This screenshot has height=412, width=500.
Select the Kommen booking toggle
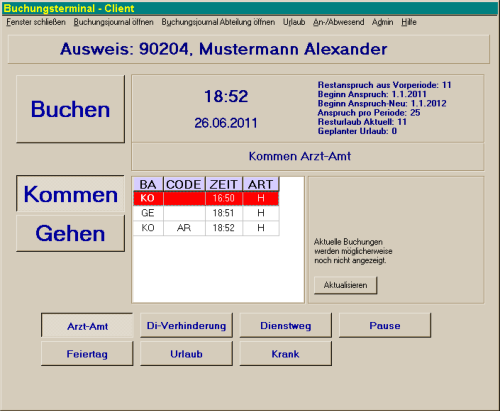70,194
